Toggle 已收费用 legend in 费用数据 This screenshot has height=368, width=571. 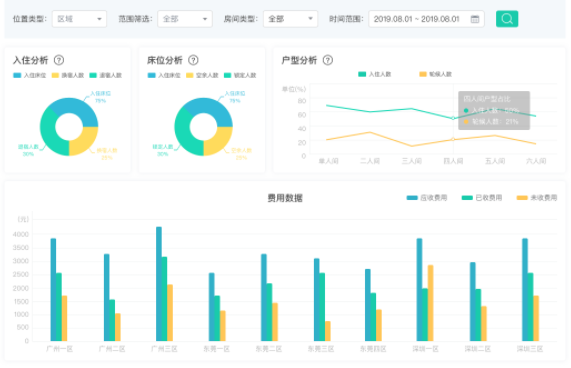click(482, 198)
